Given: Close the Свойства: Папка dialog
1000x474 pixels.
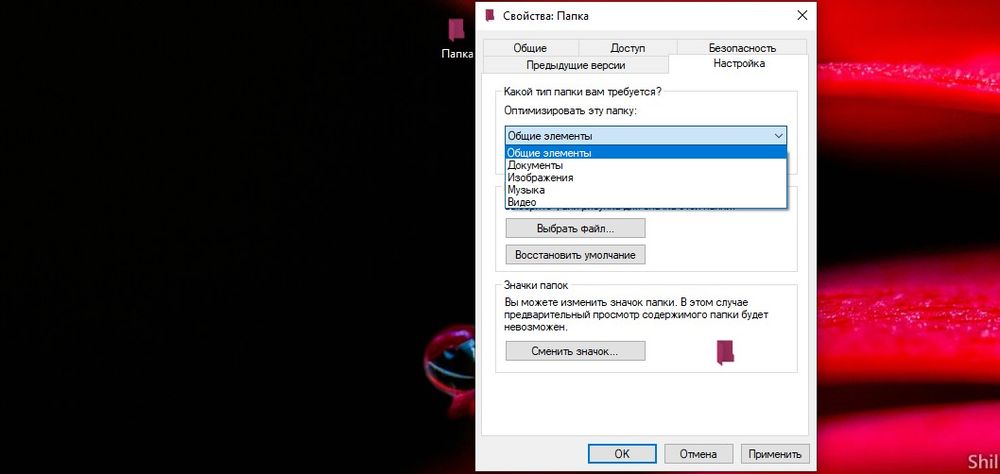Looking at the screenshot, I should 802,15.
